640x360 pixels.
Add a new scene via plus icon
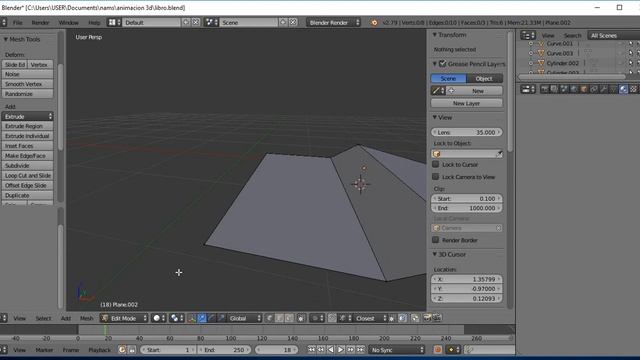[283, 22]
